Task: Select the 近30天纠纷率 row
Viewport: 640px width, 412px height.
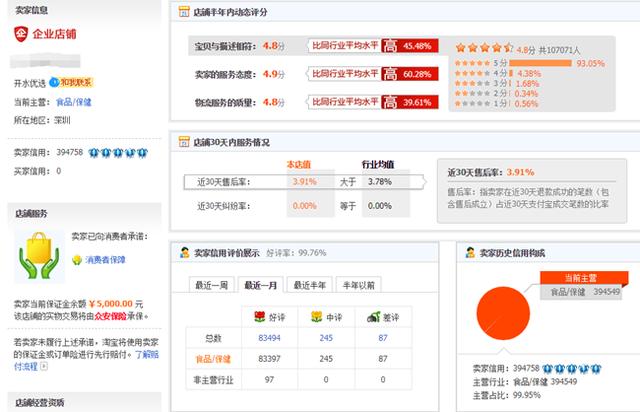Action: pos(303,206)
